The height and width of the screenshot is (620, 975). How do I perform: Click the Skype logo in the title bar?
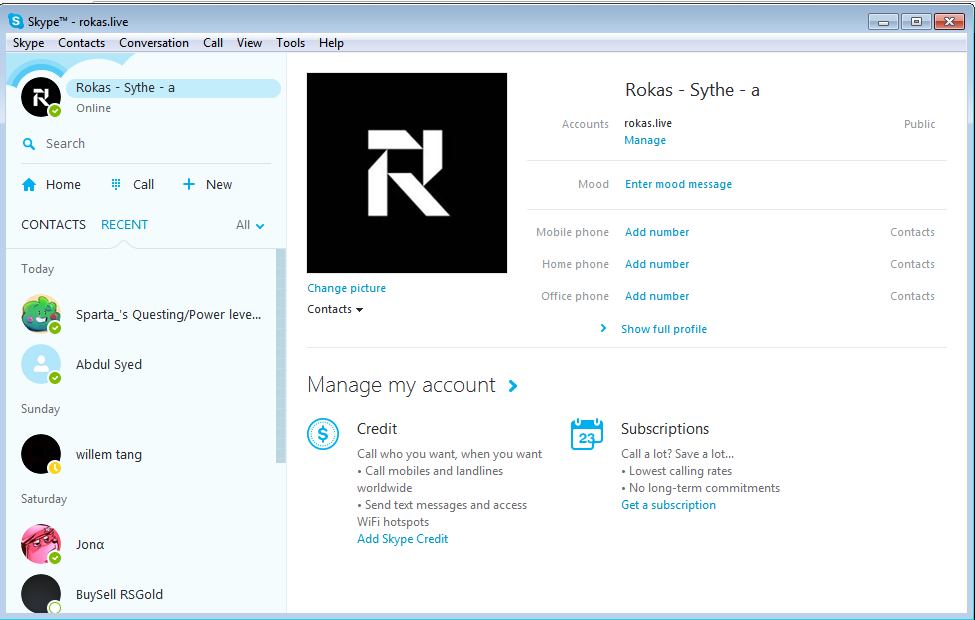click(16, 21)
